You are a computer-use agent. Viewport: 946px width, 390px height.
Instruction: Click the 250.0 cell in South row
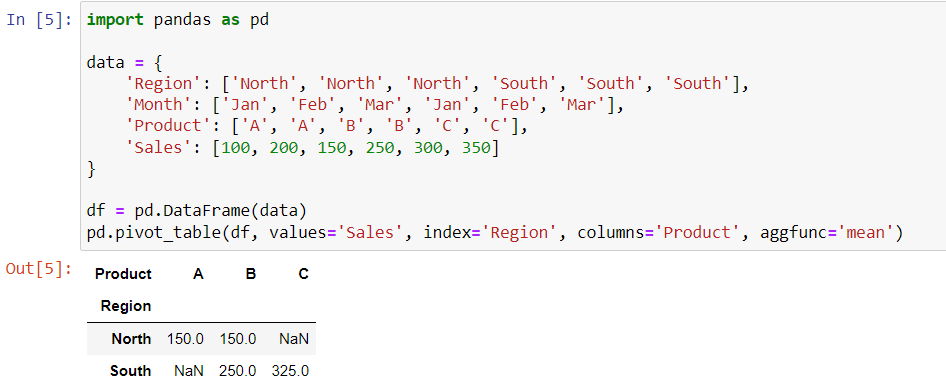click(x=238, y=371)
